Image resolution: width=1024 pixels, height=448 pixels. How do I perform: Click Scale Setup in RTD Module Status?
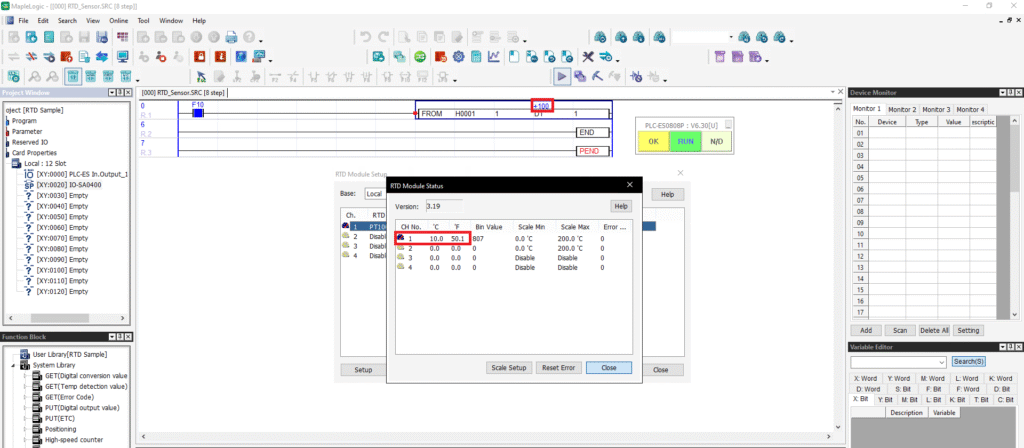(x=511, y=368)
